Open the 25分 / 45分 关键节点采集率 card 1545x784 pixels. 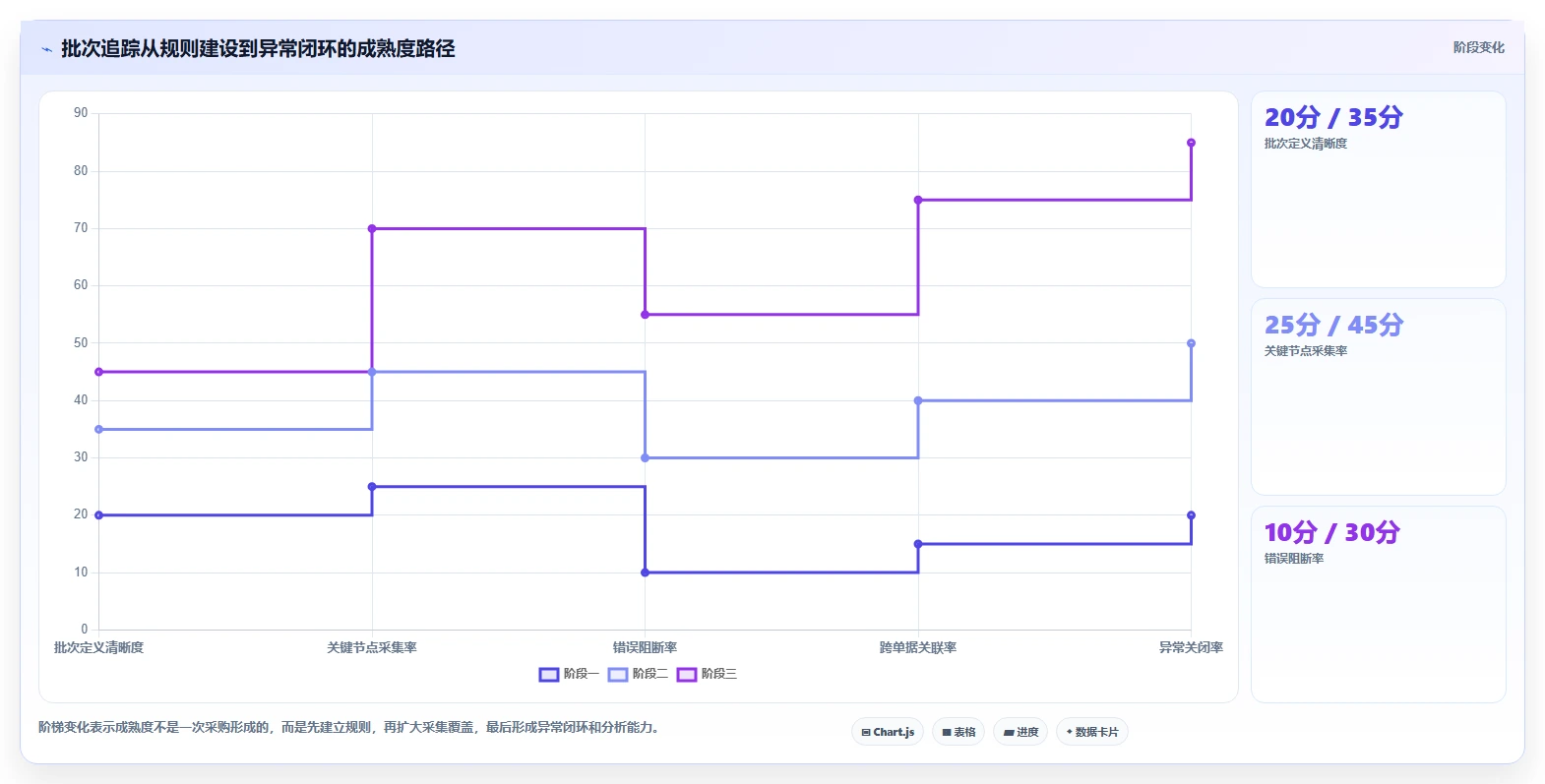click(x=1378, y=397)
